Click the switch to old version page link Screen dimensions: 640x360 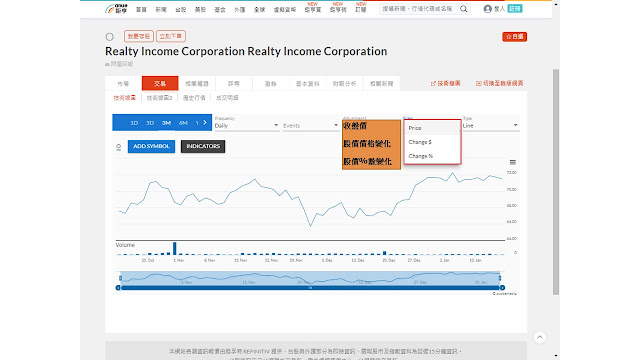(x=500, y=83)
